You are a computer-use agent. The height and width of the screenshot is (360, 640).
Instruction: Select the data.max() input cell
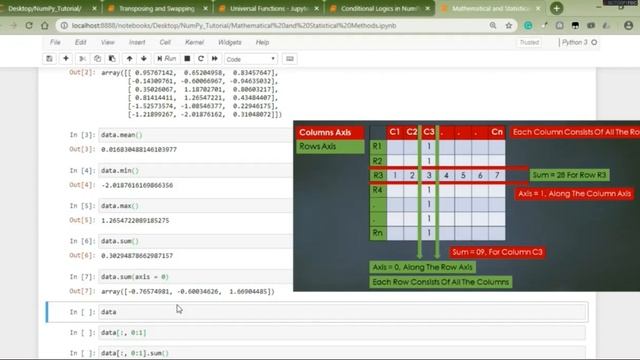[x=195, y=206]
